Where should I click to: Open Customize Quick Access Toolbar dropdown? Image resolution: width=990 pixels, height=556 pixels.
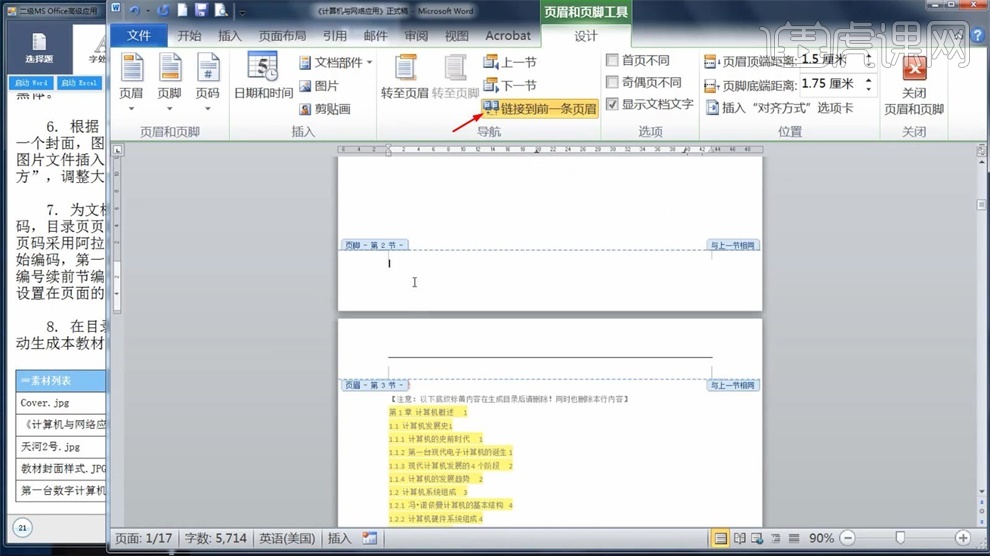coord(242,12)
